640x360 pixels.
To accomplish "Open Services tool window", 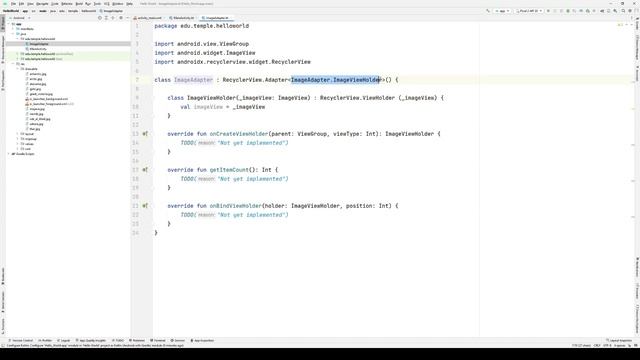I will pyautogui.click(x=178, y=340).
